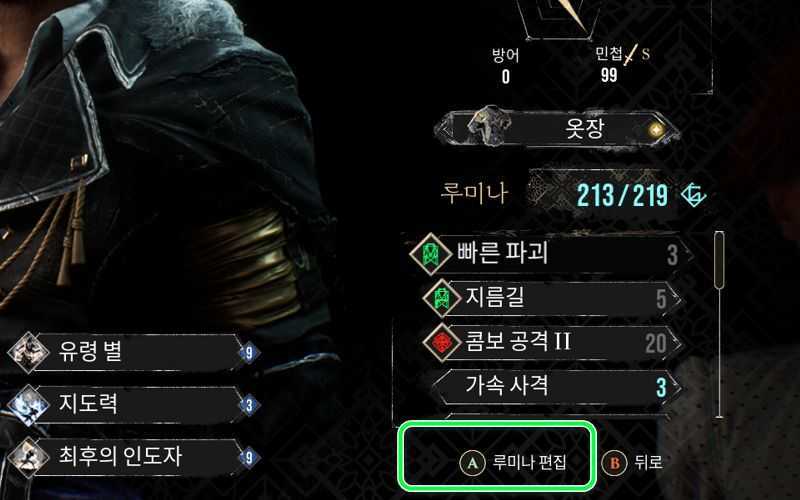
Task: Click the lumina list scrollbar handle
Action: 719,260
